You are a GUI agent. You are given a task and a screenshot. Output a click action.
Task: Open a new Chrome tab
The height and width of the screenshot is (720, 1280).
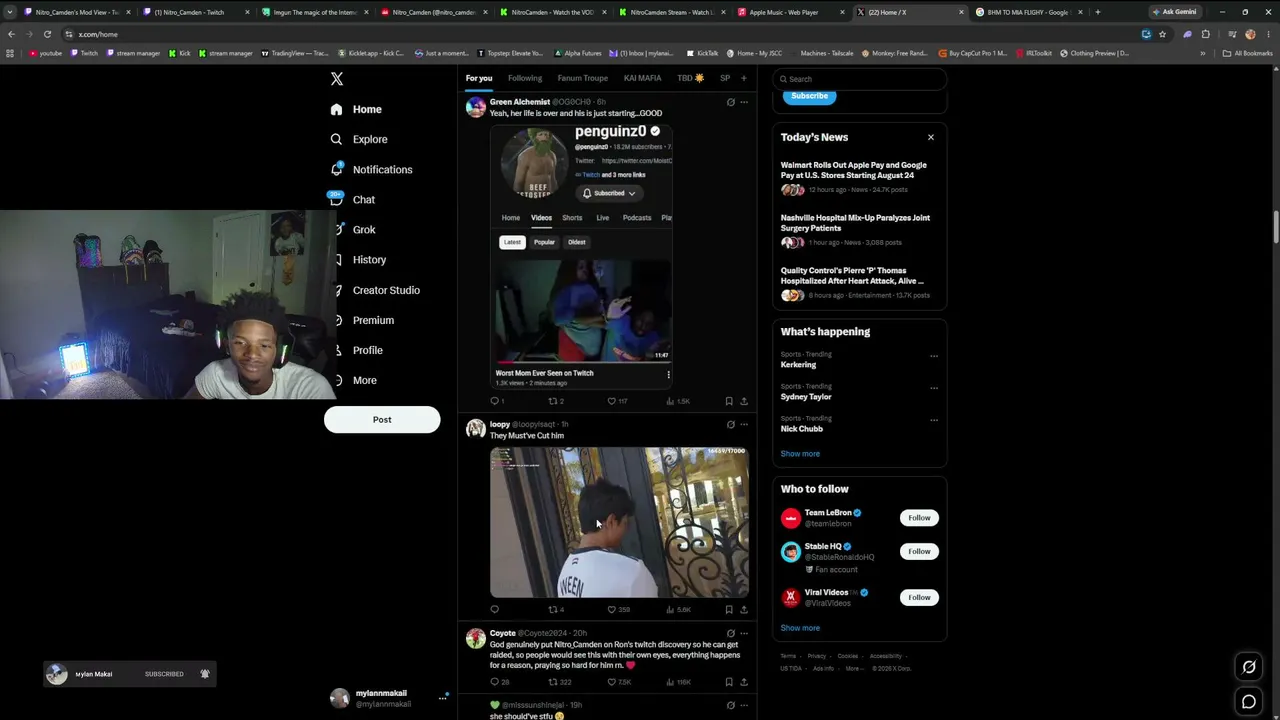click(x=1098, y=12)
